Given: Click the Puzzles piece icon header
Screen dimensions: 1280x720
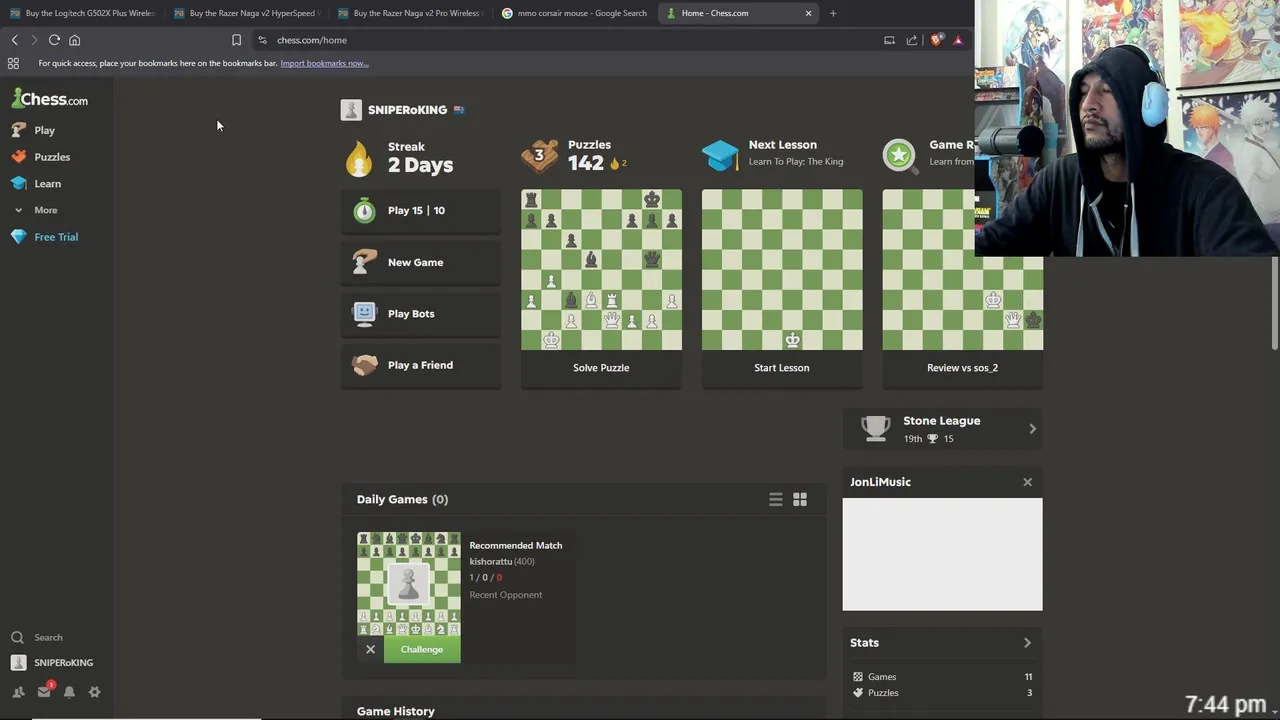Looking at the screenshot, I should click(x=540, y=156).
